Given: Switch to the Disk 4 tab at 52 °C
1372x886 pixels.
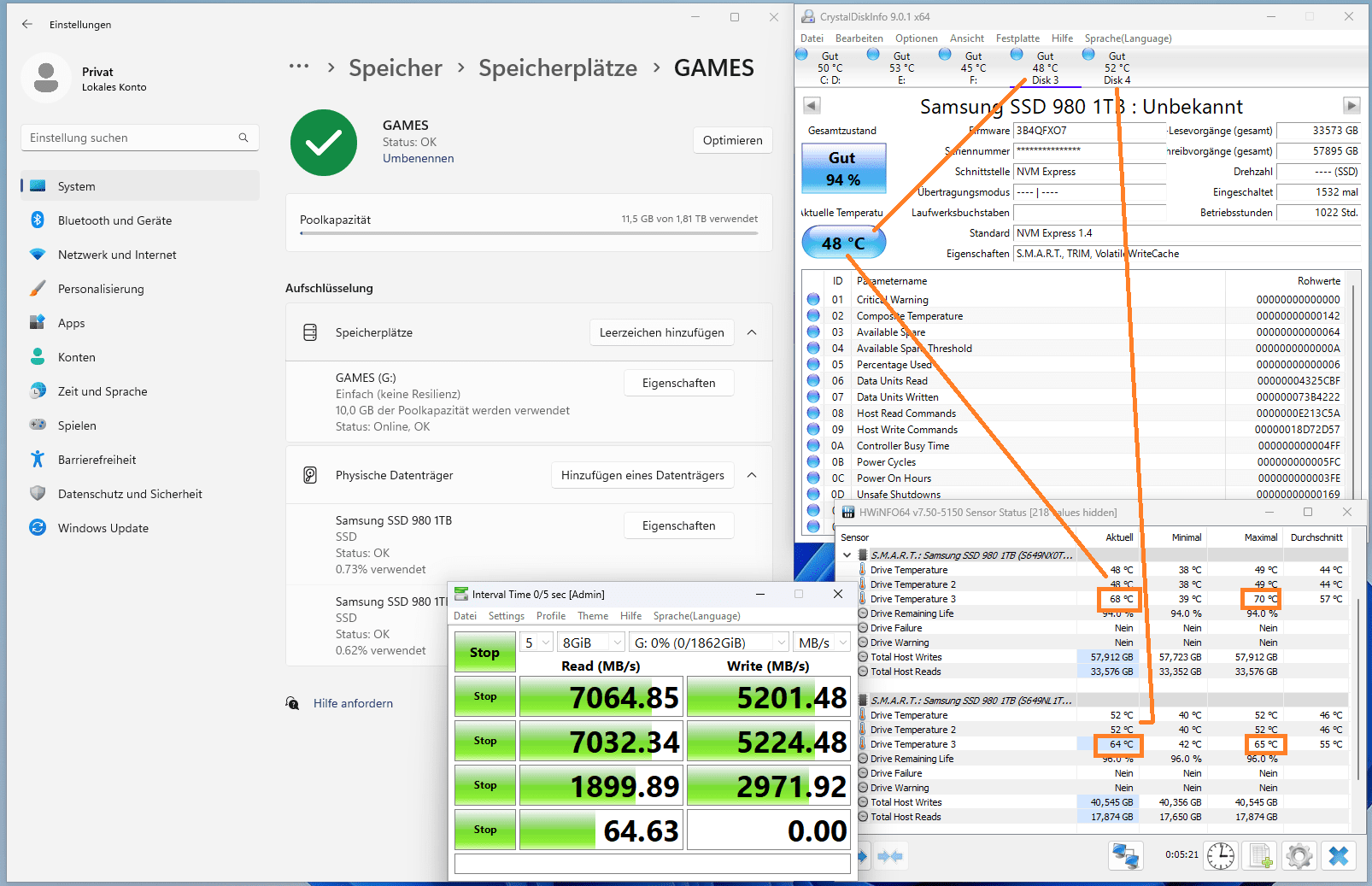Looking at the screenshot, I should coord(1117,67).
